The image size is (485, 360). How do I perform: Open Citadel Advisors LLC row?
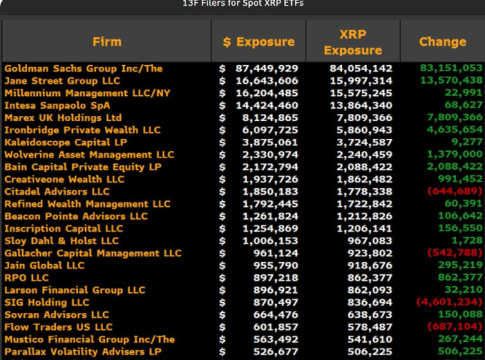click(243, 192)
